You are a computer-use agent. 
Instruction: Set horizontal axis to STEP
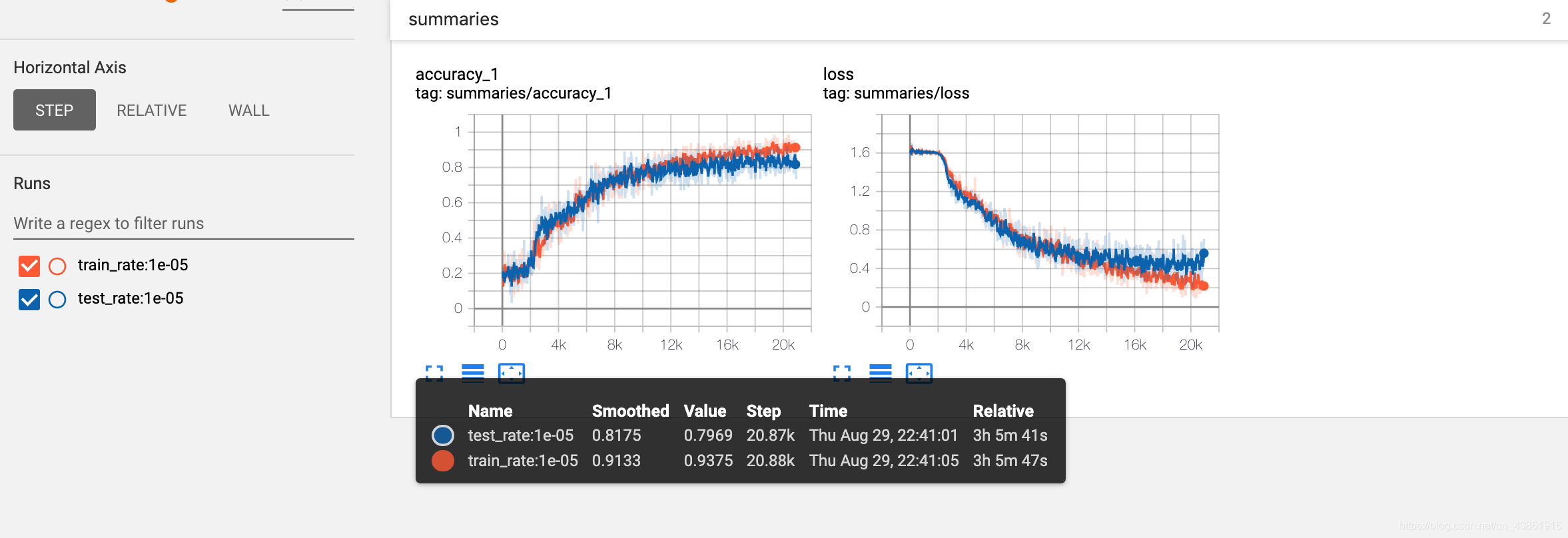(55, 110)
